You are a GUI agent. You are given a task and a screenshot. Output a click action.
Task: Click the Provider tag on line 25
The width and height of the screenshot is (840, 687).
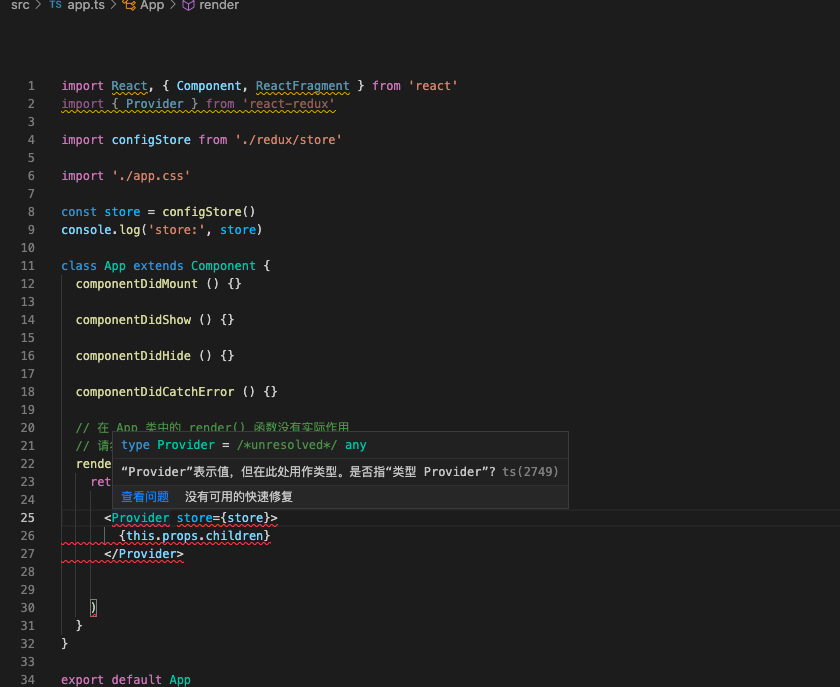pos(141,517)
